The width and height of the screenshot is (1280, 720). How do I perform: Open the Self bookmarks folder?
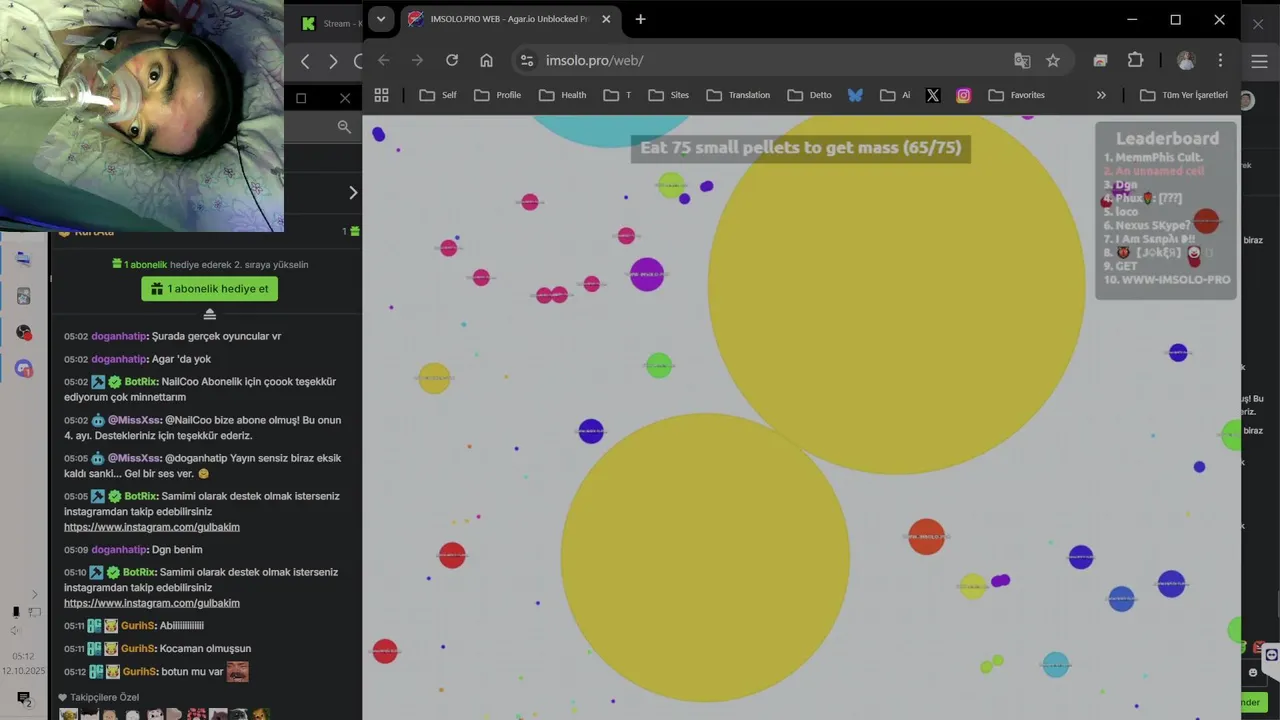coord(438,95)
